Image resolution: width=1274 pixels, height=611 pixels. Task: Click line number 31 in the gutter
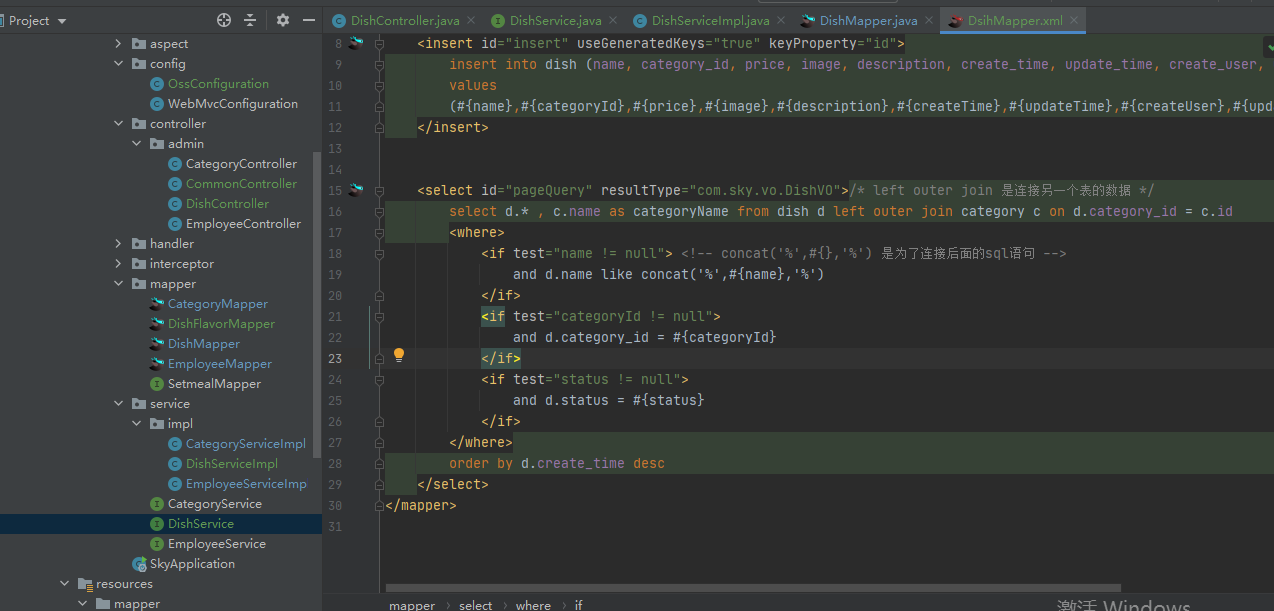[334, 527]
